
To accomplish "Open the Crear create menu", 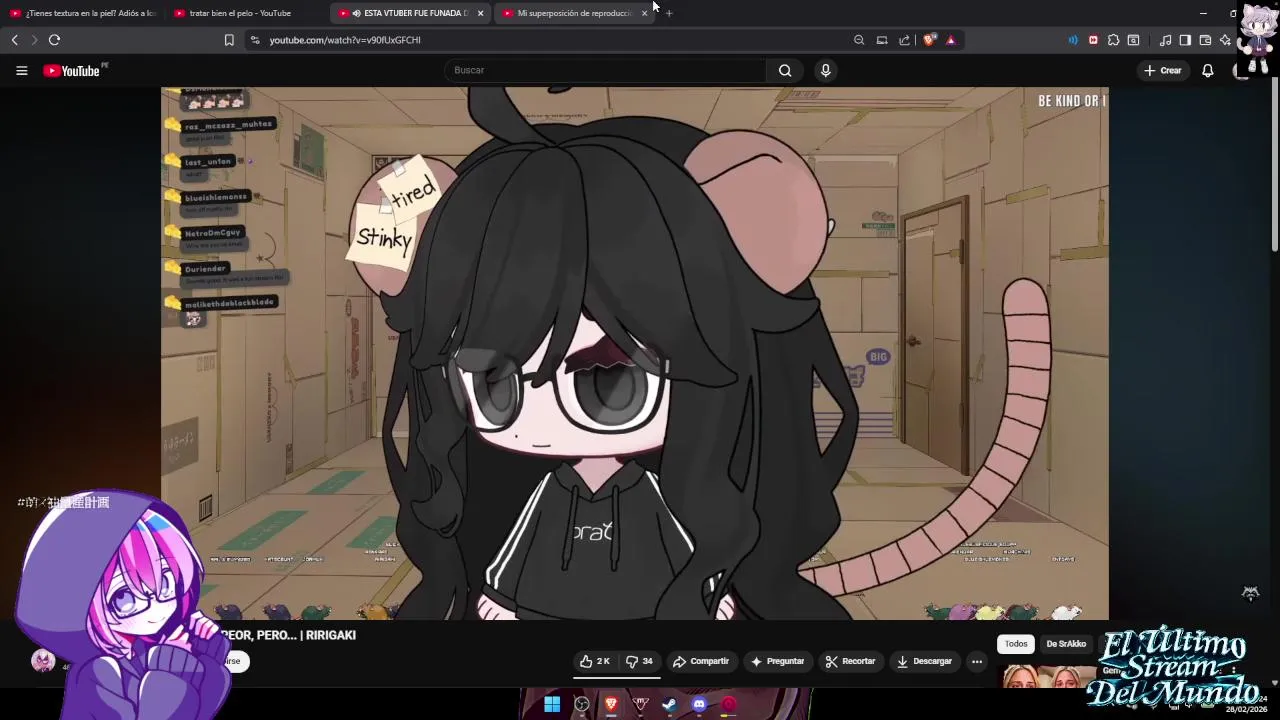I will point(1163,70).
